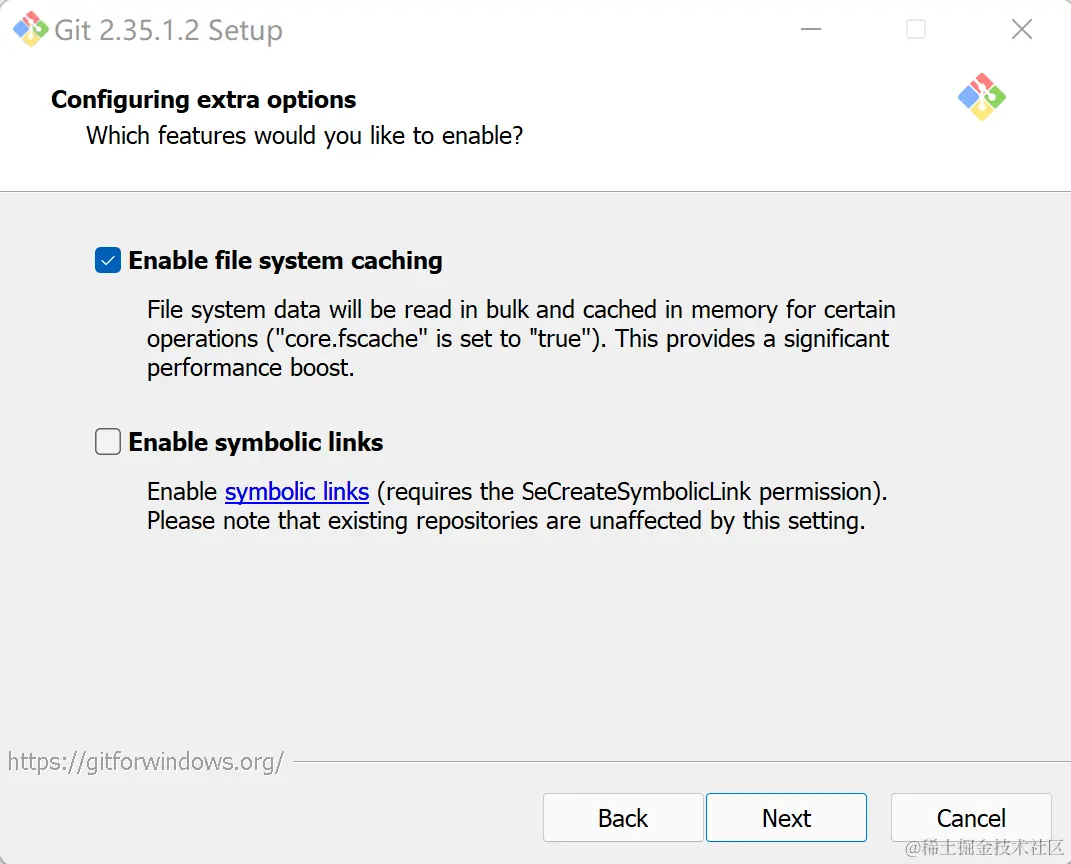Screen dimensions: 1071x864
Task: Click the grayed-out maximize window button
Action: click(916, 29)
